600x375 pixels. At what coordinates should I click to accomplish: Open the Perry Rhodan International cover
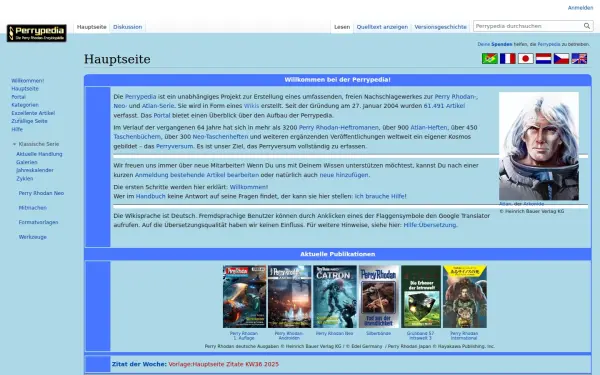tap(465, 297)
